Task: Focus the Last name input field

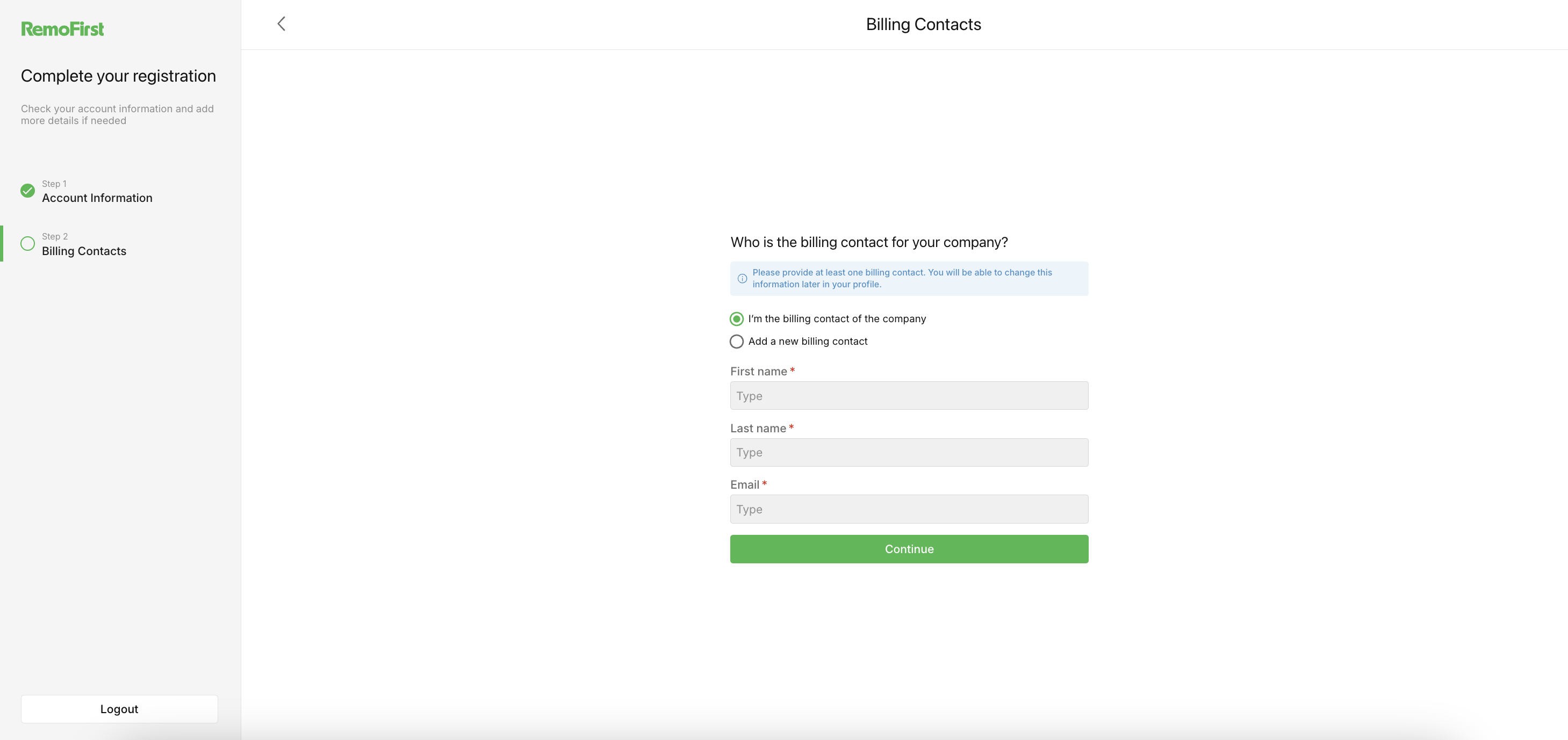Action: coord(909,452)
